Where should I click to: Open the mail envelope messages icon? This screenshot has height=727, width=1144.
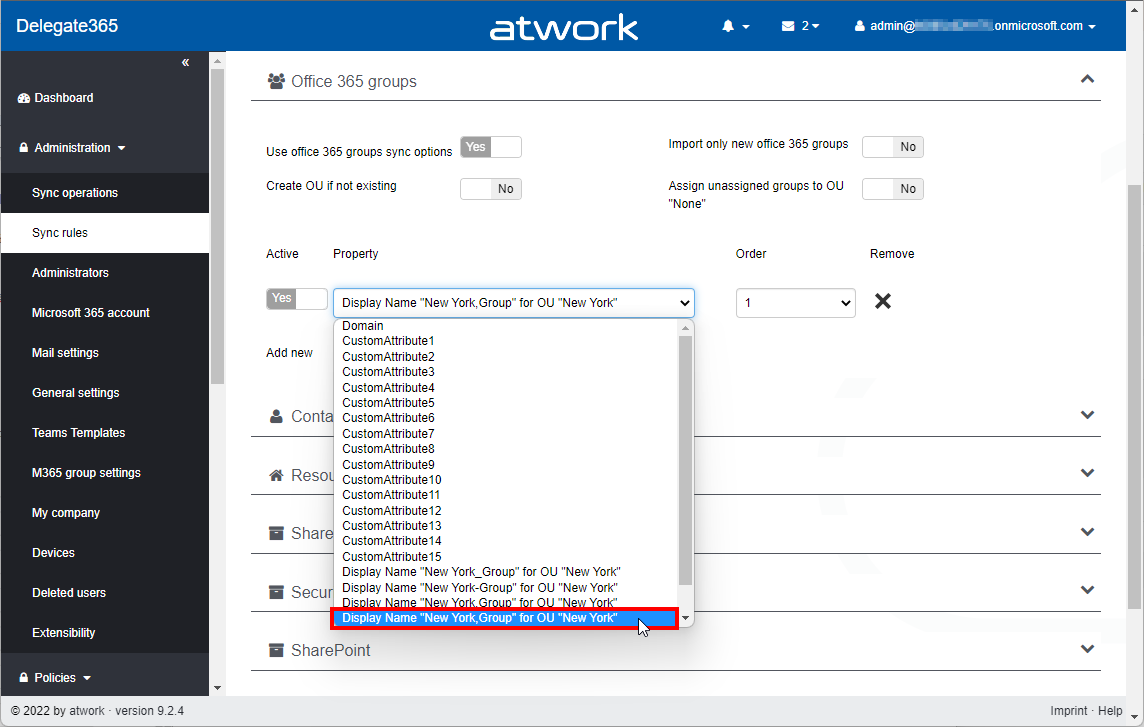tap(788, 26)
